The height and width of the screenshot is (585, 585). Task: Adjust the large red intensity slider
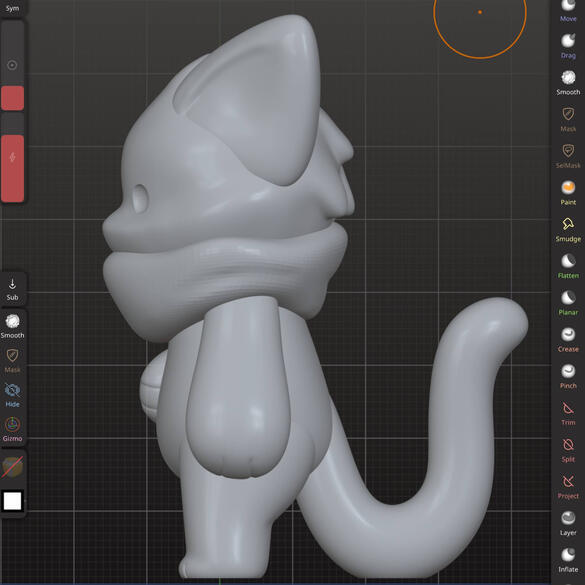(12, 168)
